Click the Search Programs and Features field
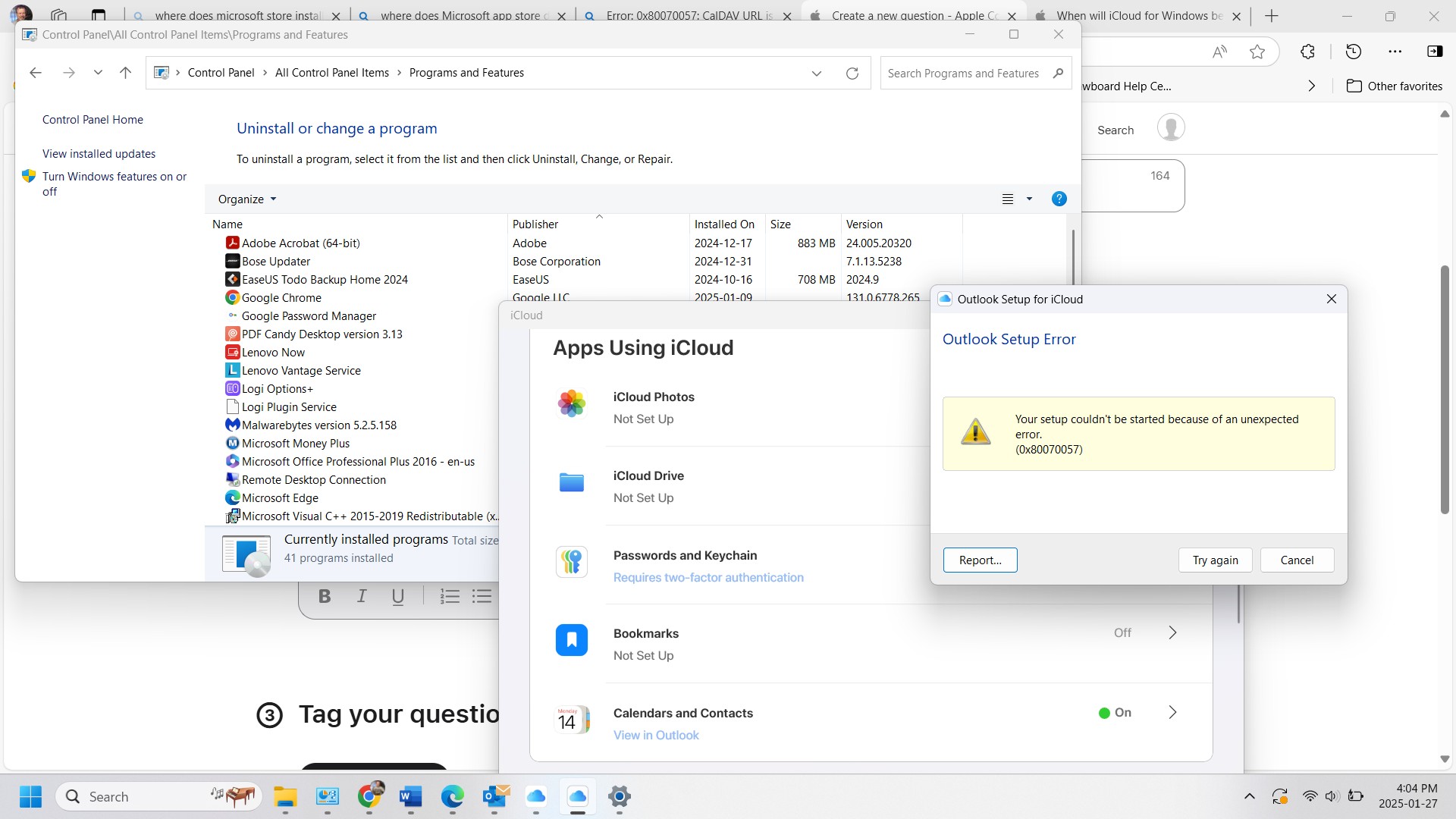This screenshot has width=1456, height=819. coord(963,73)
